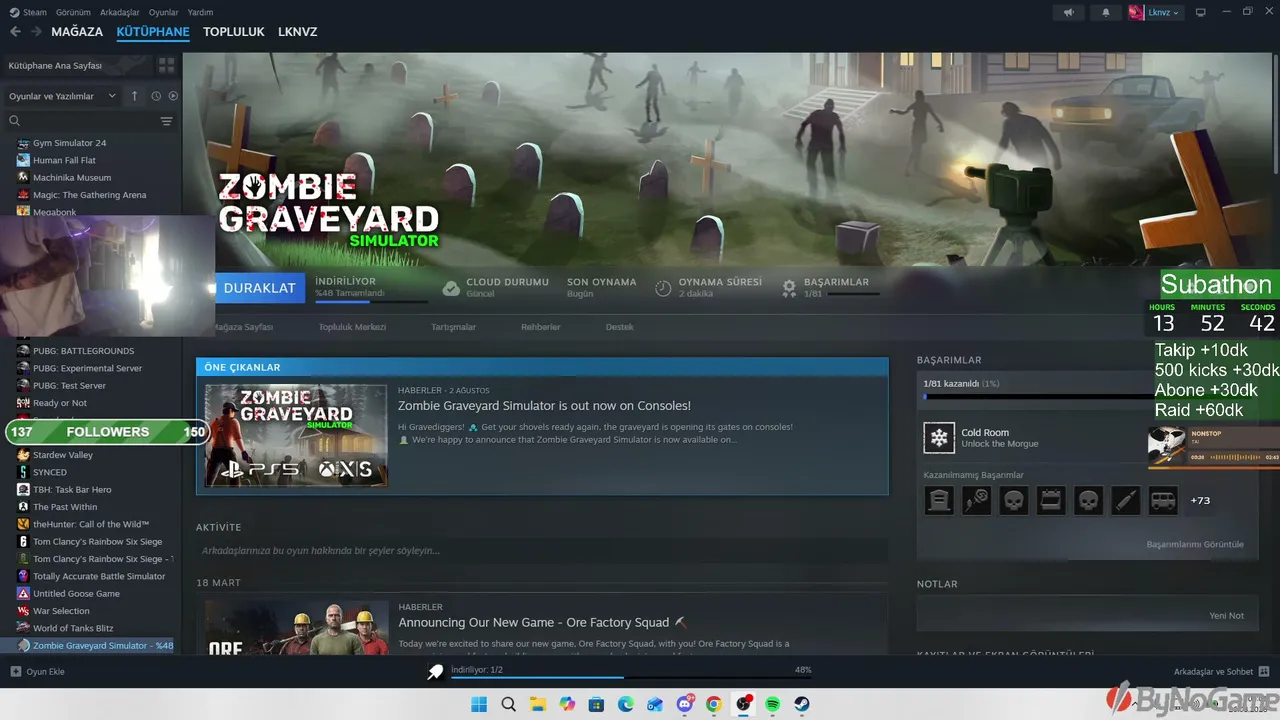Select the bullet locked achievement
Image resolution: width=1280 pixels, height=720 pixels.
coord(1126,500)
